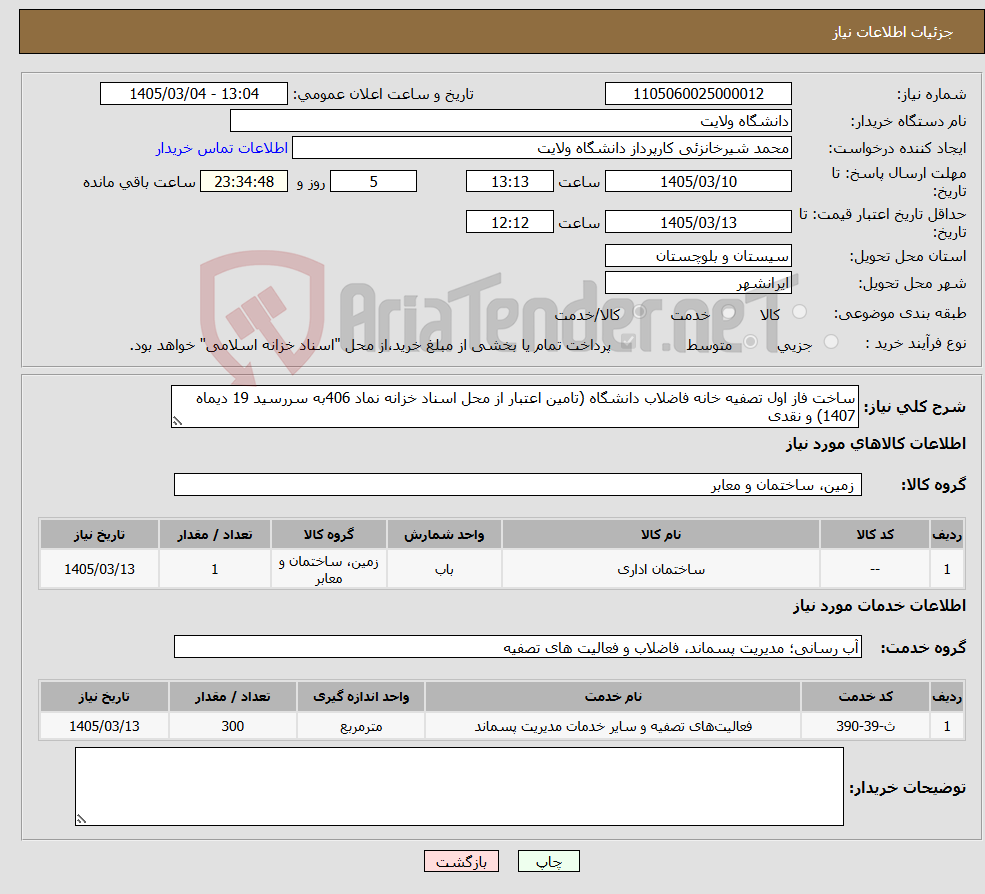The height and width of the screenshot is (894, 985).
Task: Click the کد کالا column header
Action: (x=875, y=534)
